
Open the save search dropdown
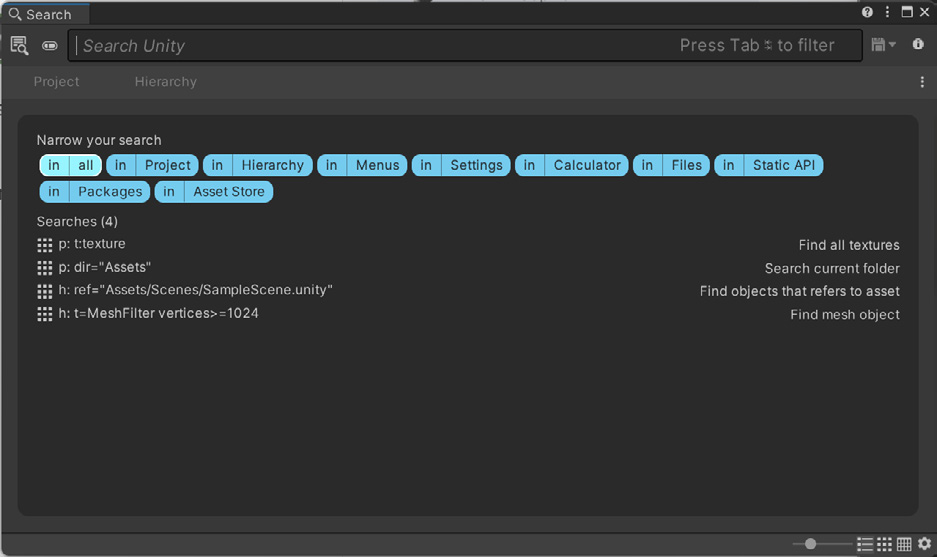coord(883,45)
